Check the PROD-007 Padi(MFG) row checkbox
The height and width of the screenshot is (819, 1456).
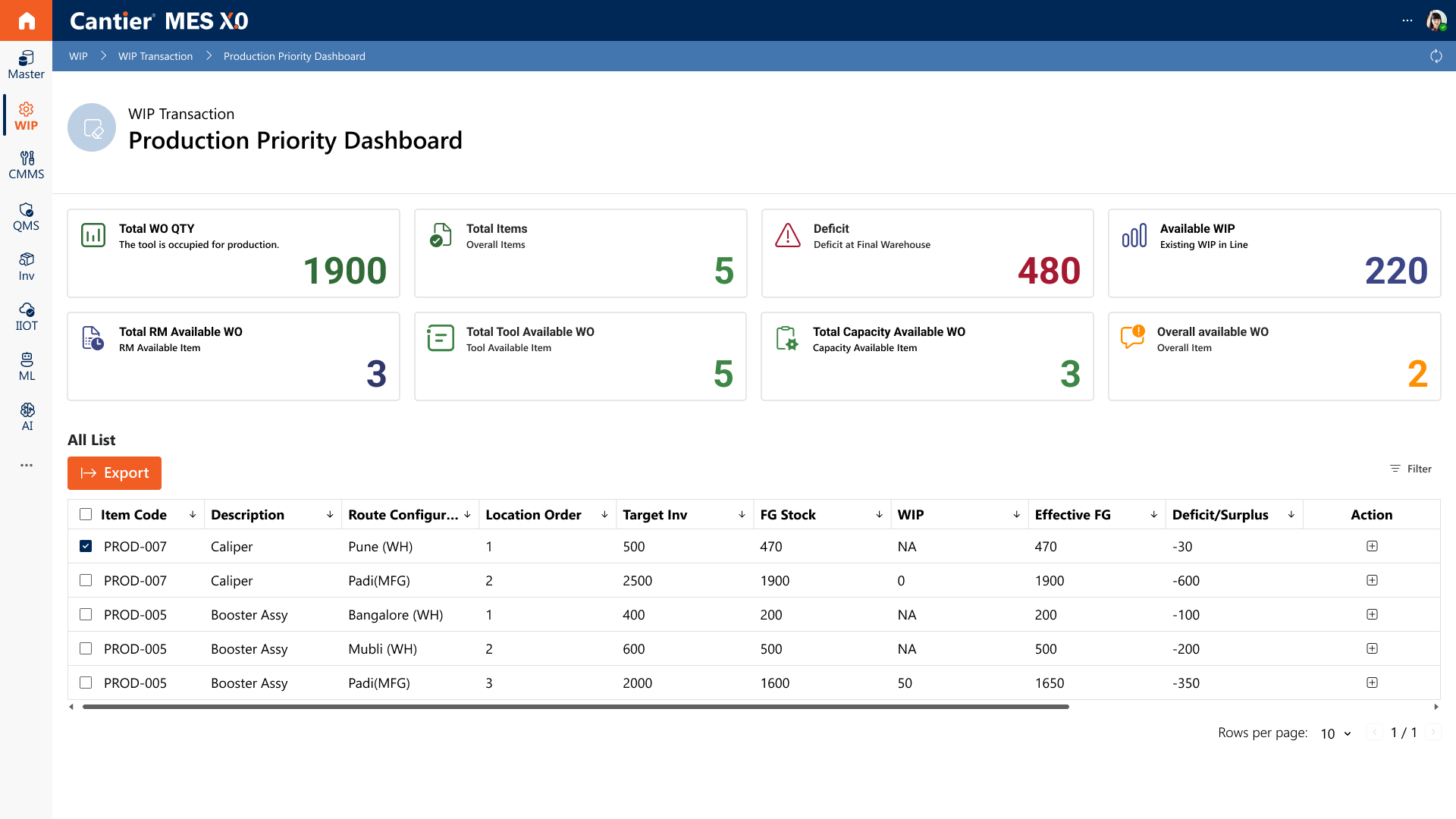(86, 580)
